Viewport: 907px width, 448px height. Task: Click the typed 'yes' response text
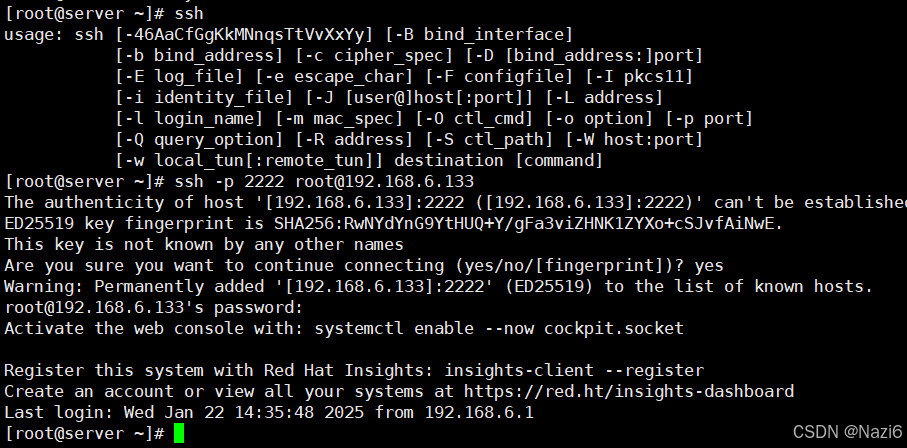point(709,266)
